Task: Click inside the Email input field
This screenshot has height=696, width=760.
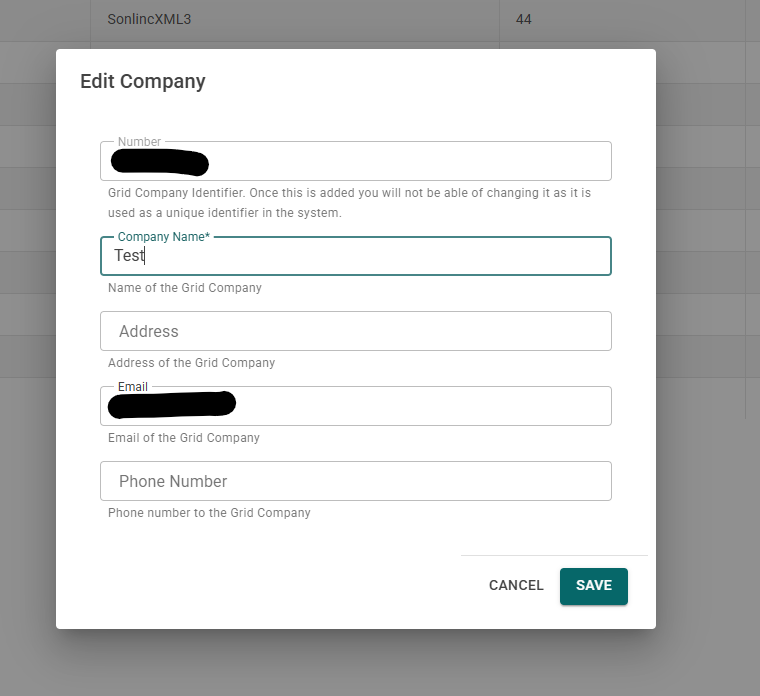Action: (x=356, y=406)
